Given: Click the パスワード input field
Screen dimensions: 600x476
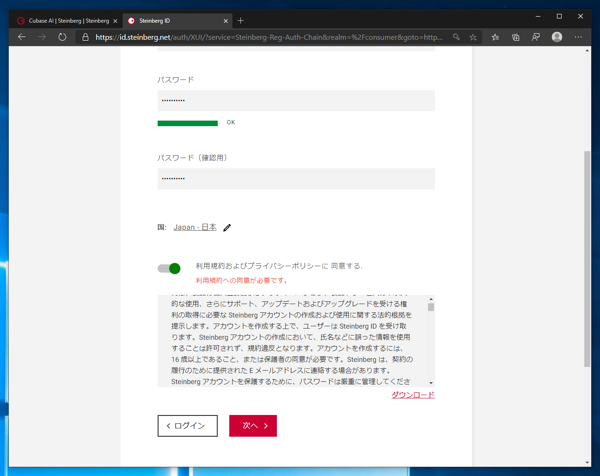Looking at the screenshot, I should tap(296, 101).
